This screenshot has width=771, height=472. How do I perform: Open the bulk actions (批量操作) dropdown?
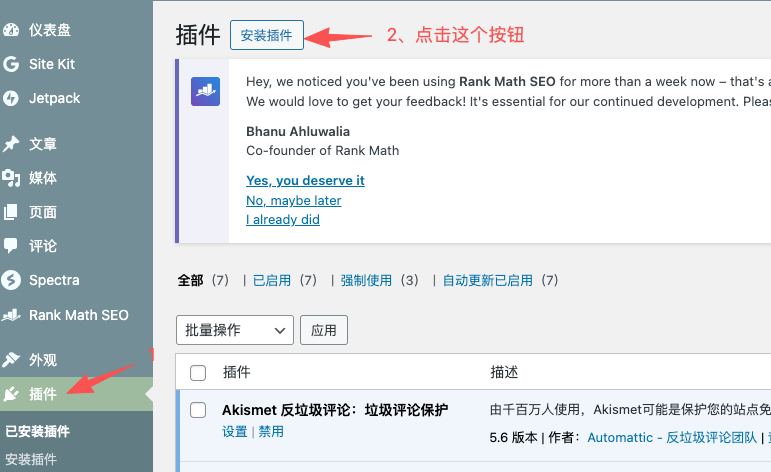click(x=235, y=330)
